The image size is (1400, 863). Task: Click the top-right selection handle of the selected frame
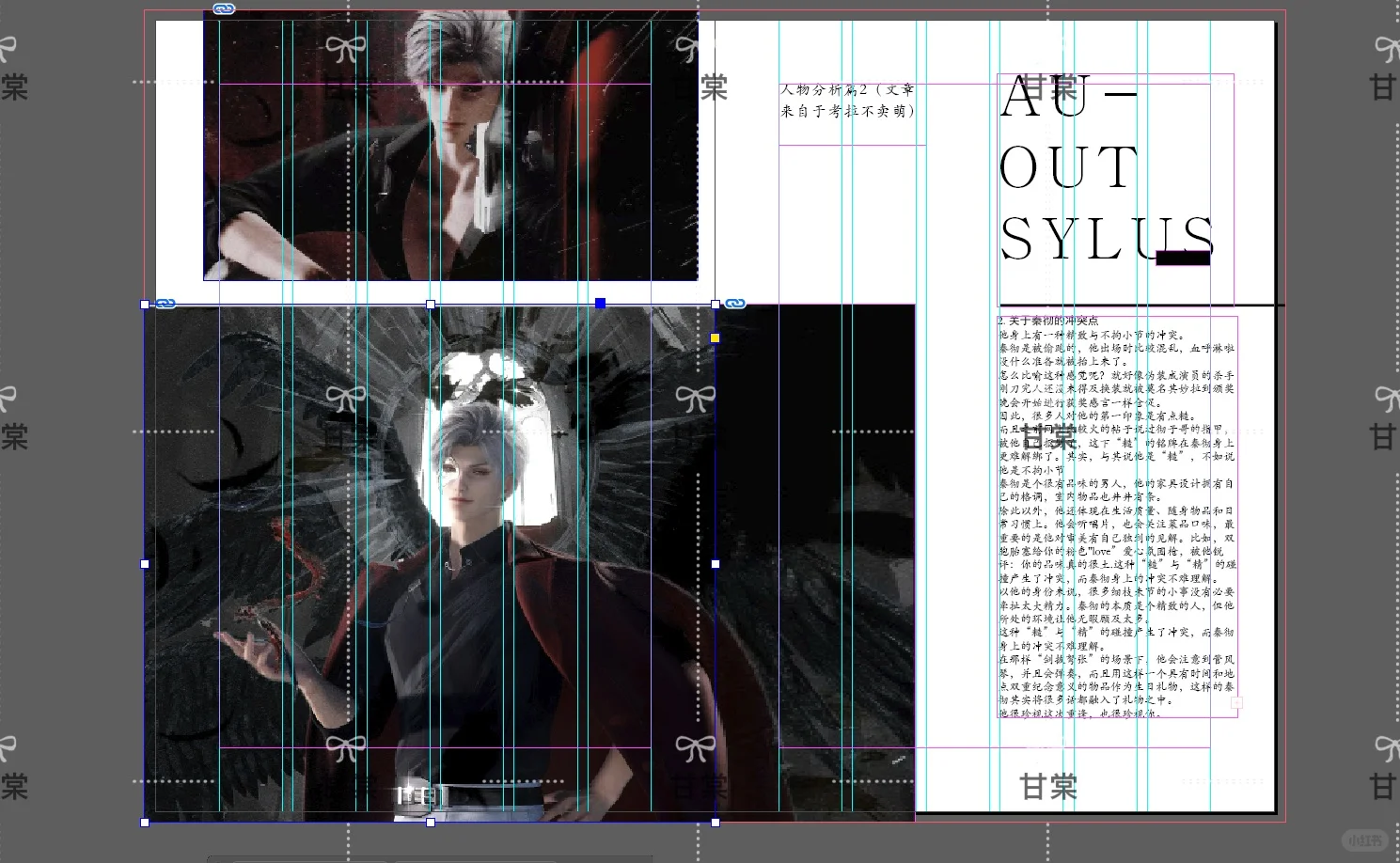tap(716, 305)
